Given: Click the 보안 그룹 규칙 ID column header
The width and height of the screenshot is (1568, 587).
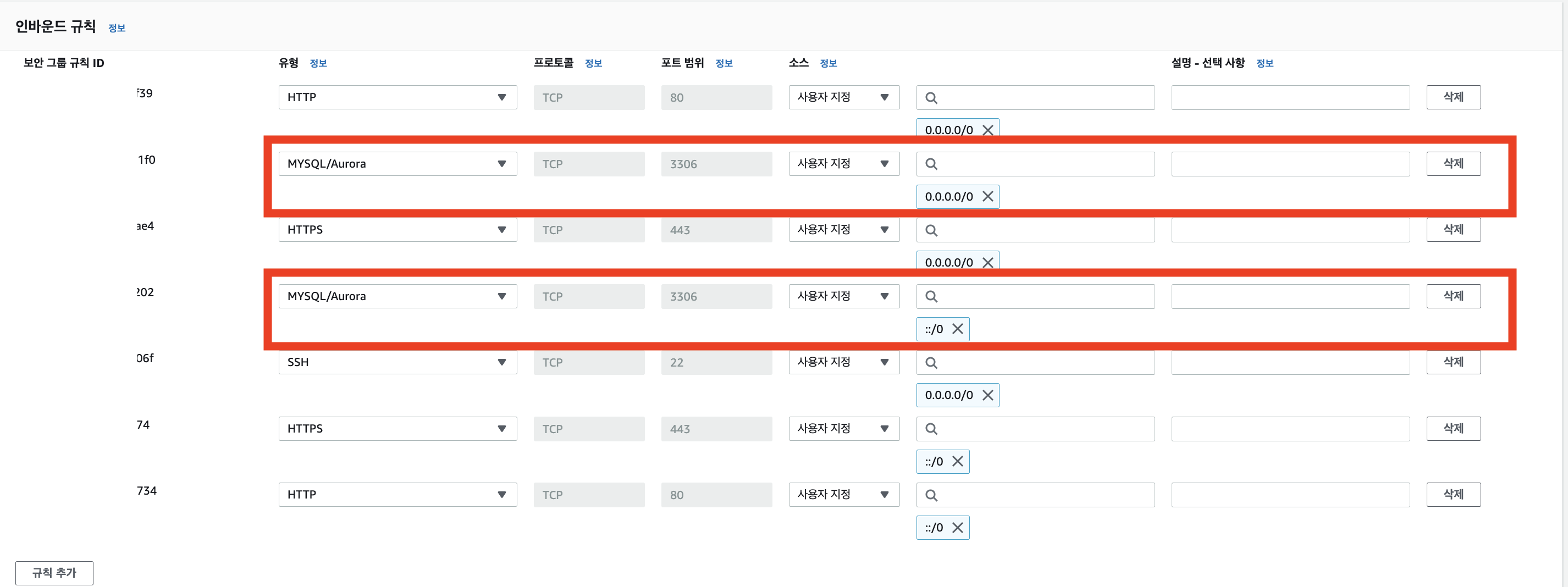Looking at the screenshot, I should click(x=64, y=63).
